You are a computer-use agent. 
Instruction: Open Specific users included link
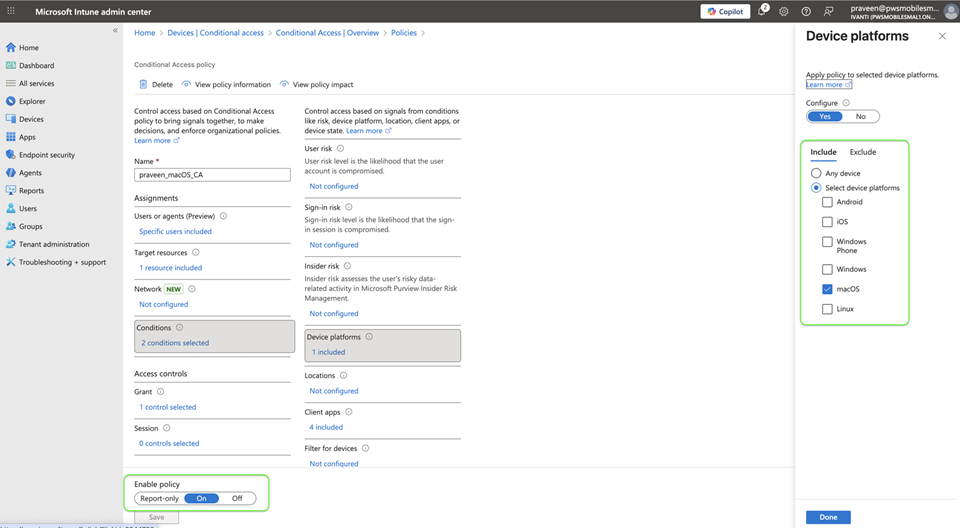(175, 231)
